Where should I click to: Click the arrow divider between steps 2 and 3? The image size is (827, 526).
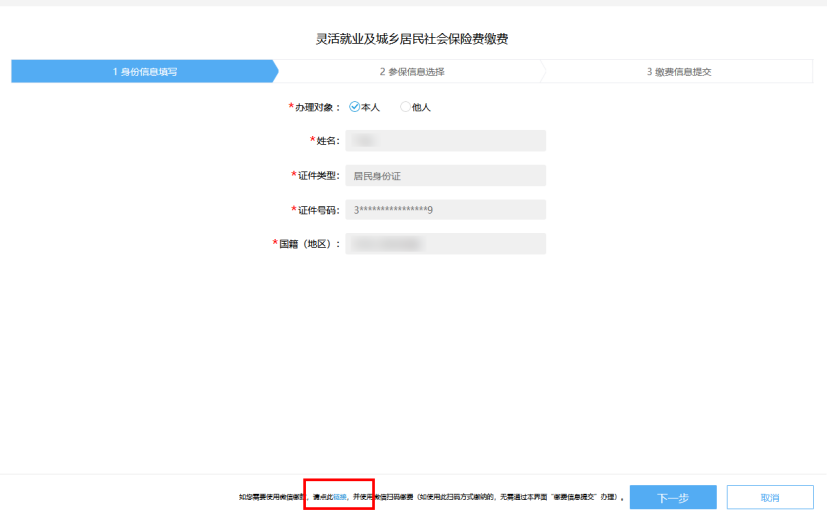coord(543,72)
